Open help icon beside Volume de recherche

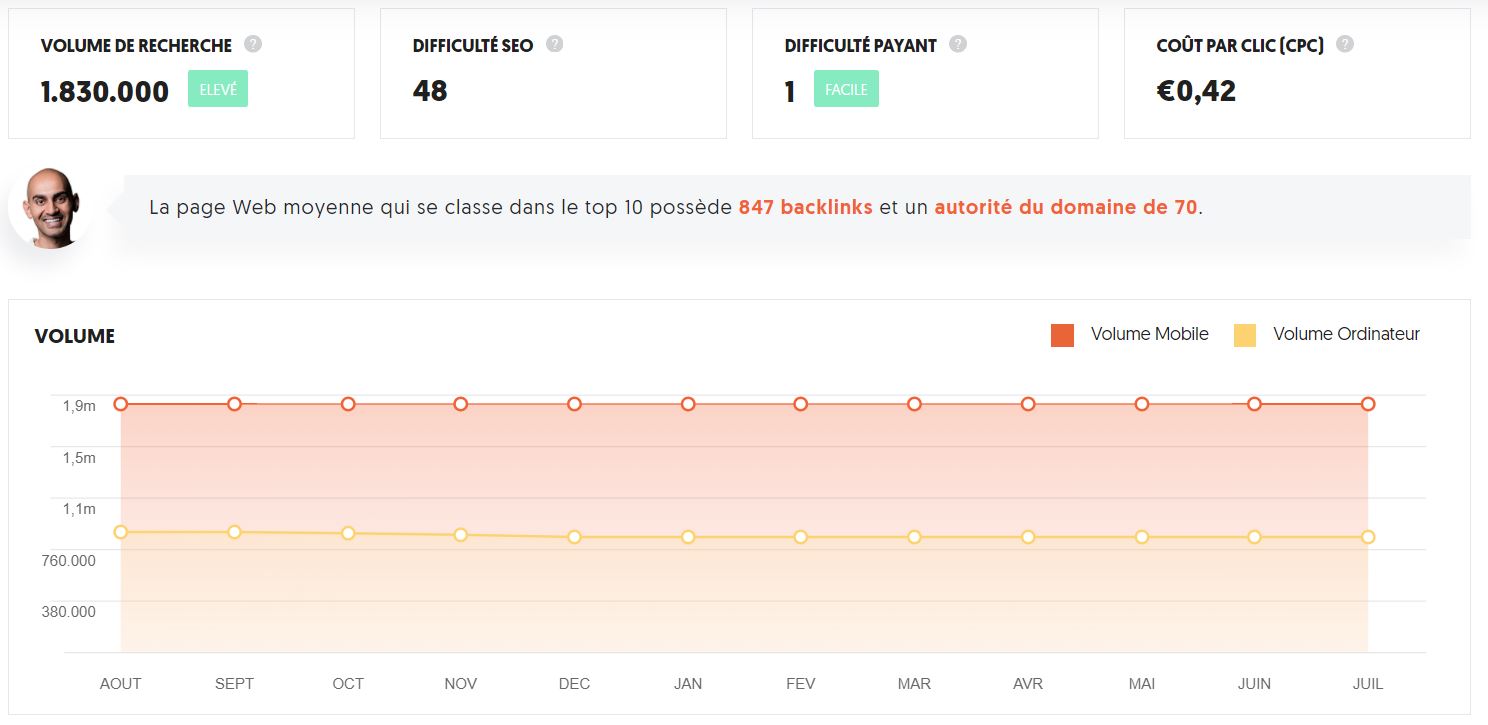point(253,44)
